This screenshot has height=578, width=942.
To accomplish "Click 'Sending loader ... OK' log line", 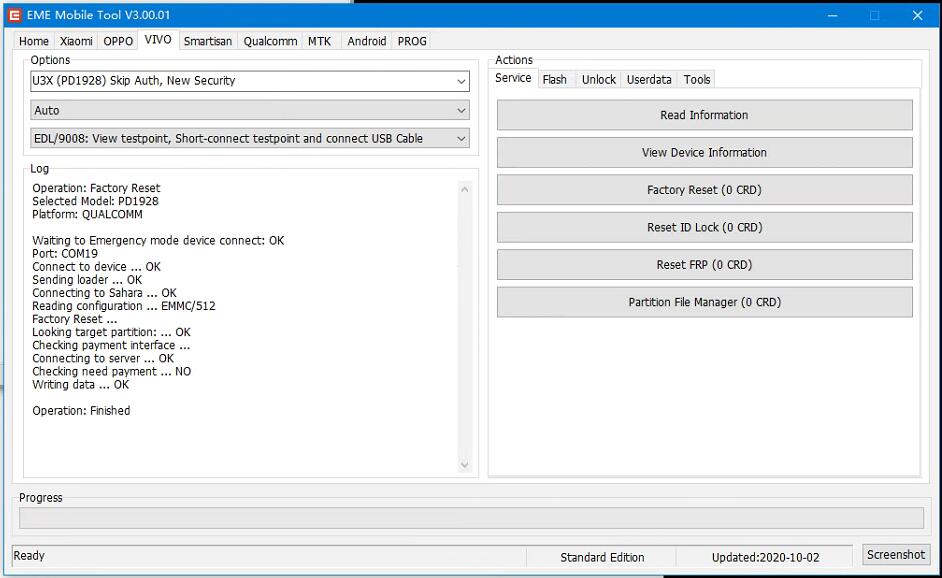I will click(x=87, y=280).
